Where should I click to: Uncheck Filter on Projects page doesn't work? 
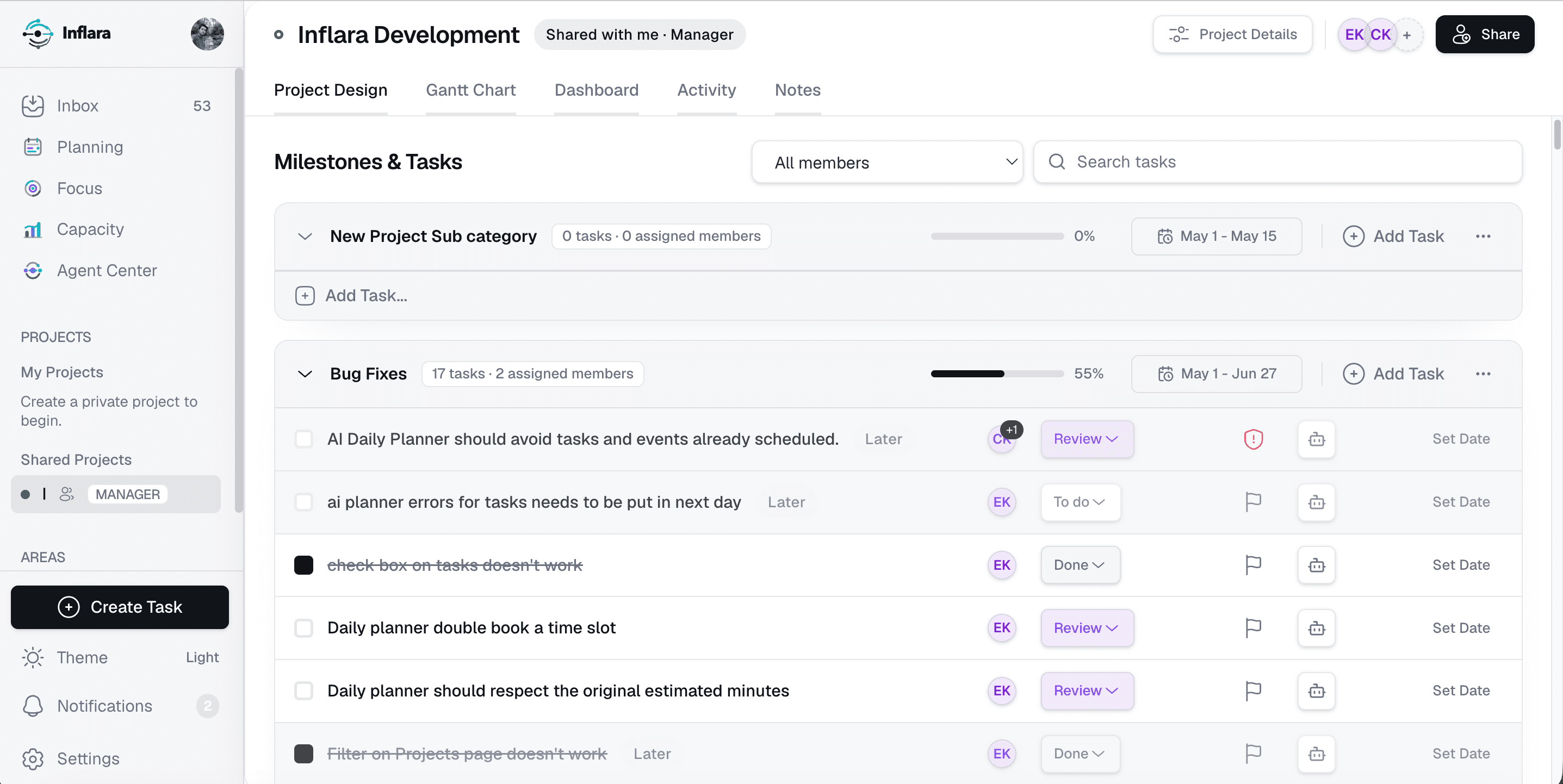click(x=303, y=754)
